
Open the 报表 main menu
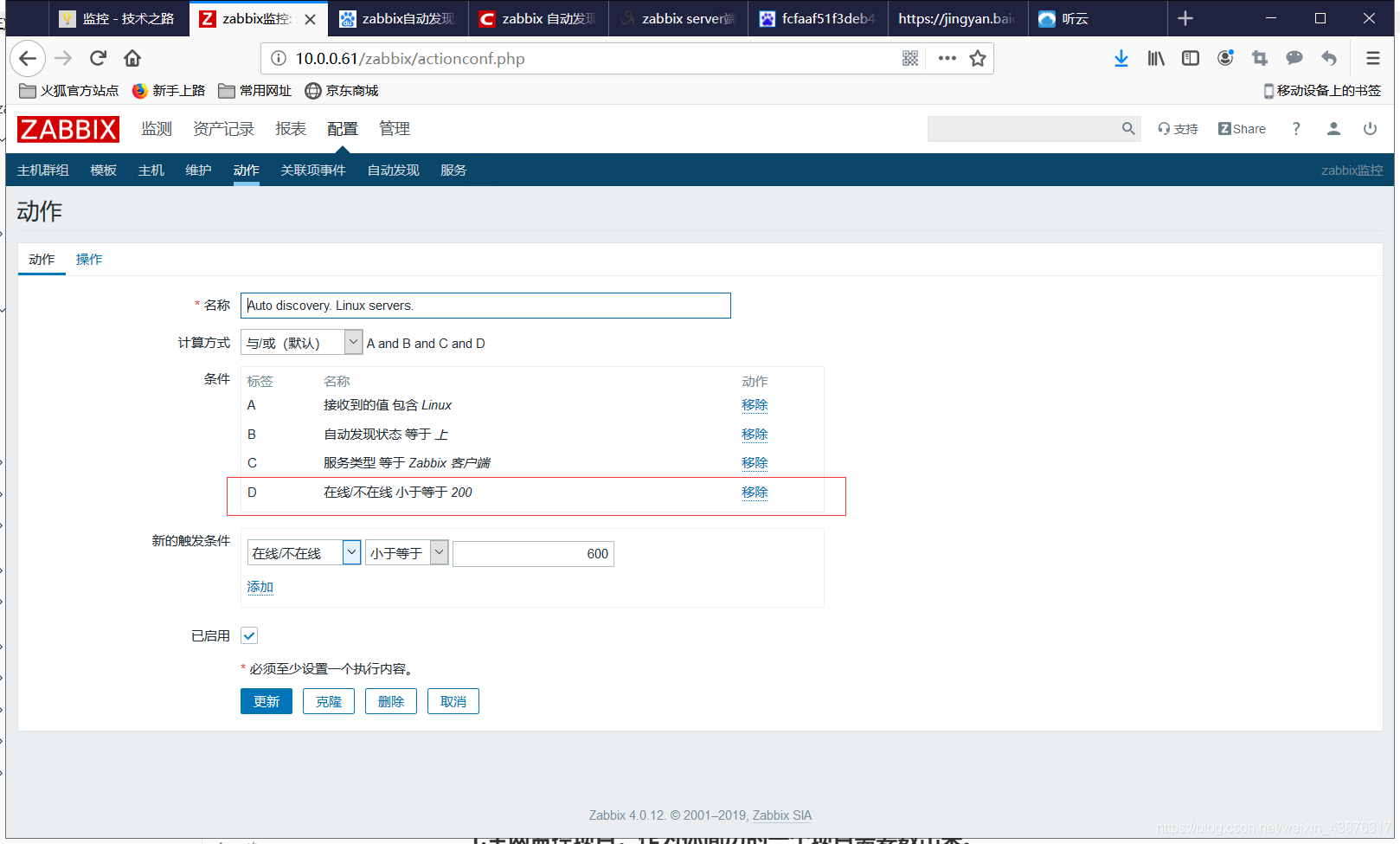pyautogui.click(x=291, y=128)
